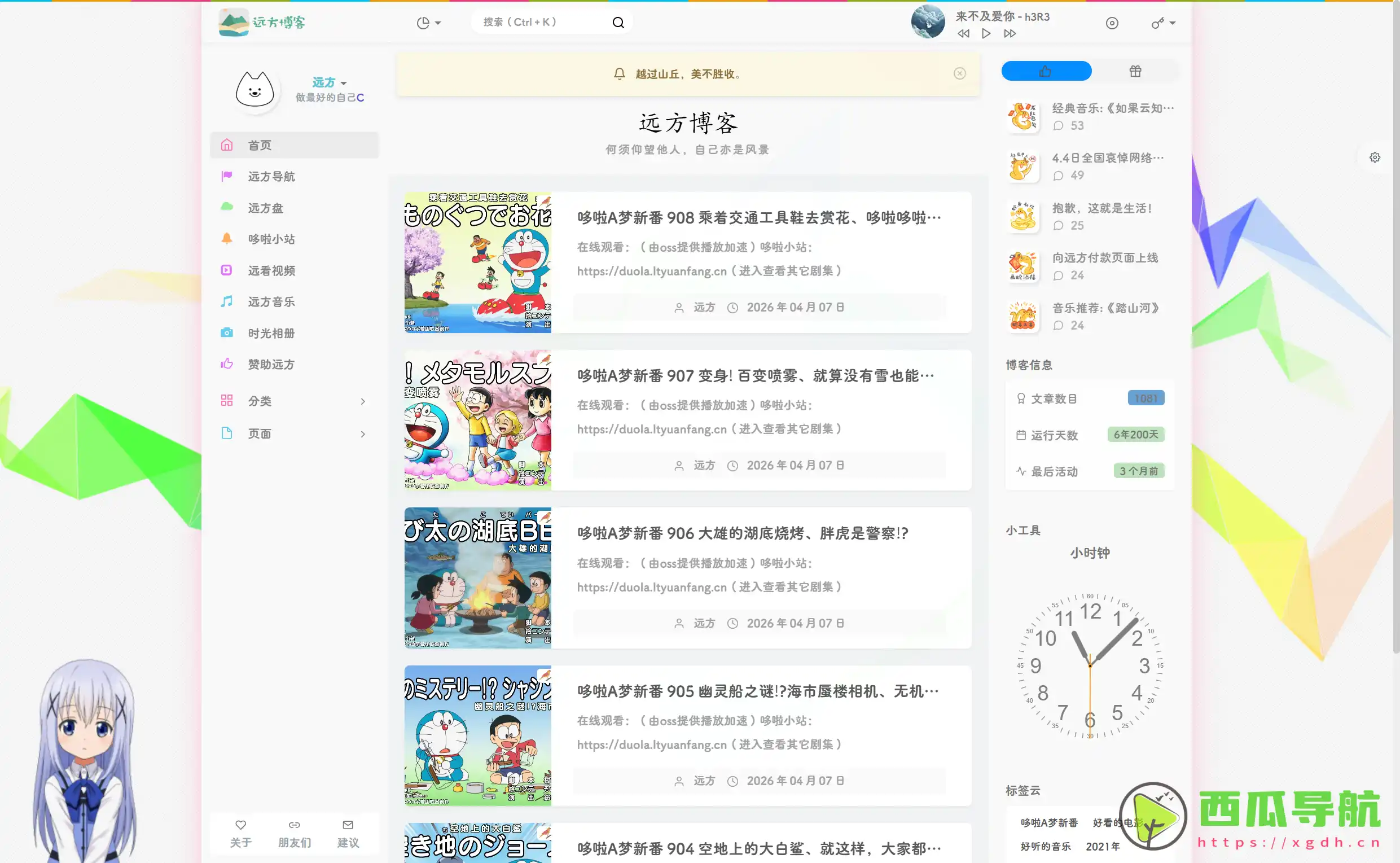Open the key login dropdown
The height and width of the screenshot is (863, 1400).
[1162, 23]
